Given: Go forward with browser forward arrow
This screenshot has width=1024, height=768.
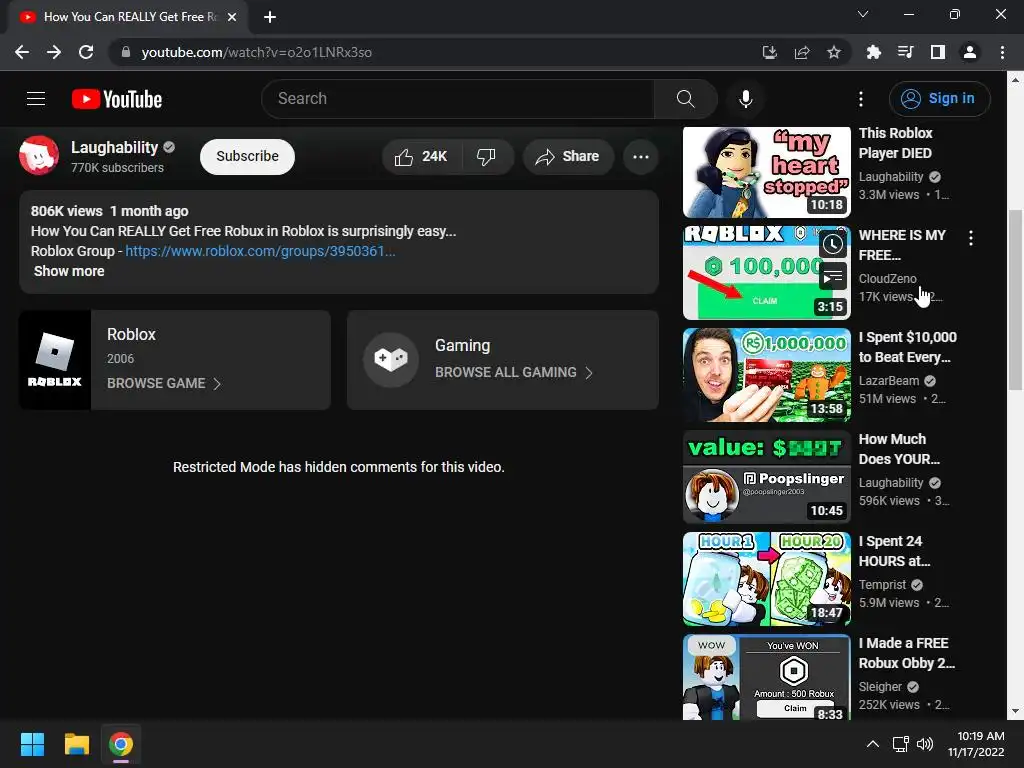Looking at the screenshot, I should 54,52.
